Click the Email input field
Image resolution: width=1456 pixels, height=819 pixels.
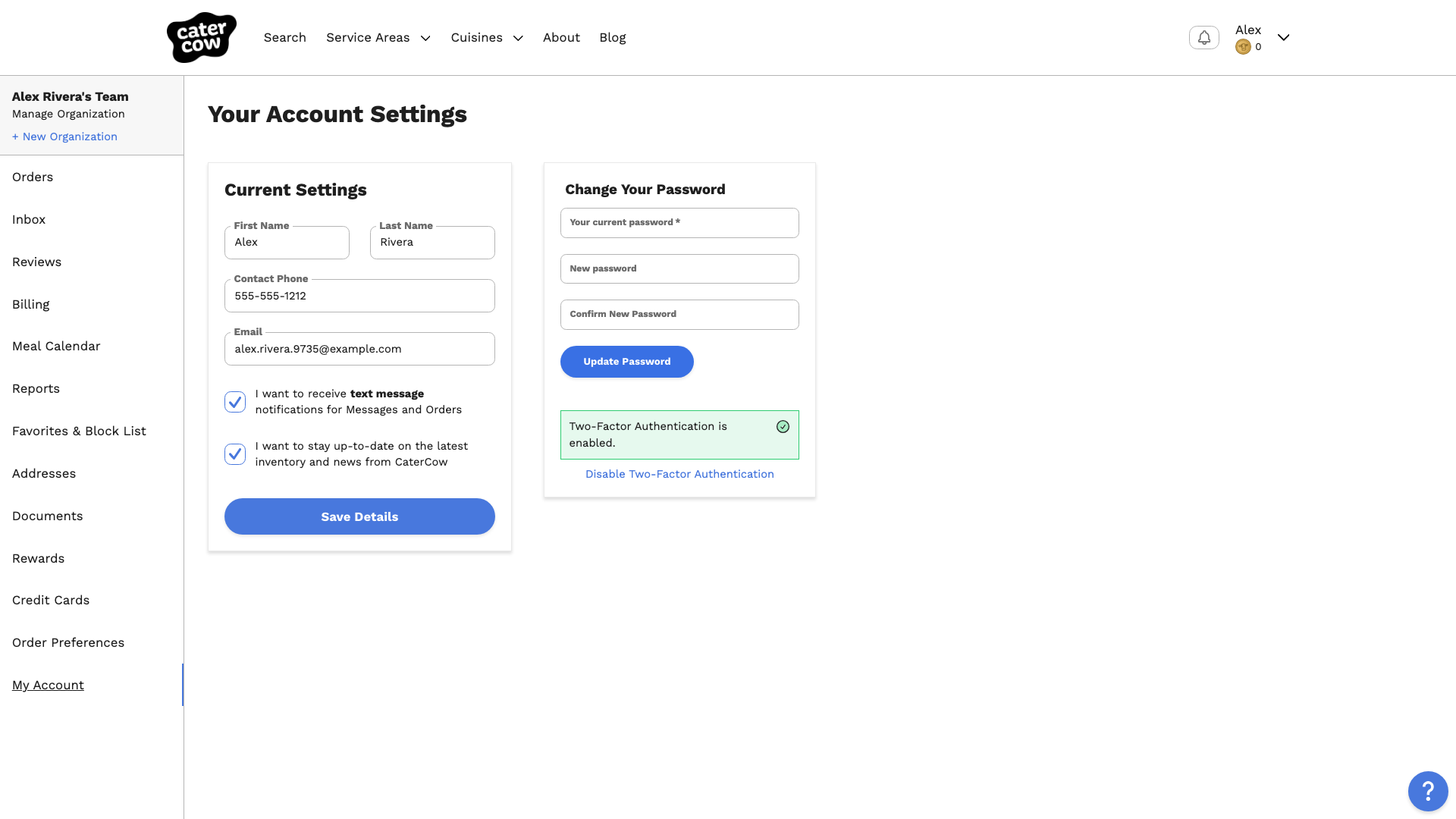[x=359, y=349]
